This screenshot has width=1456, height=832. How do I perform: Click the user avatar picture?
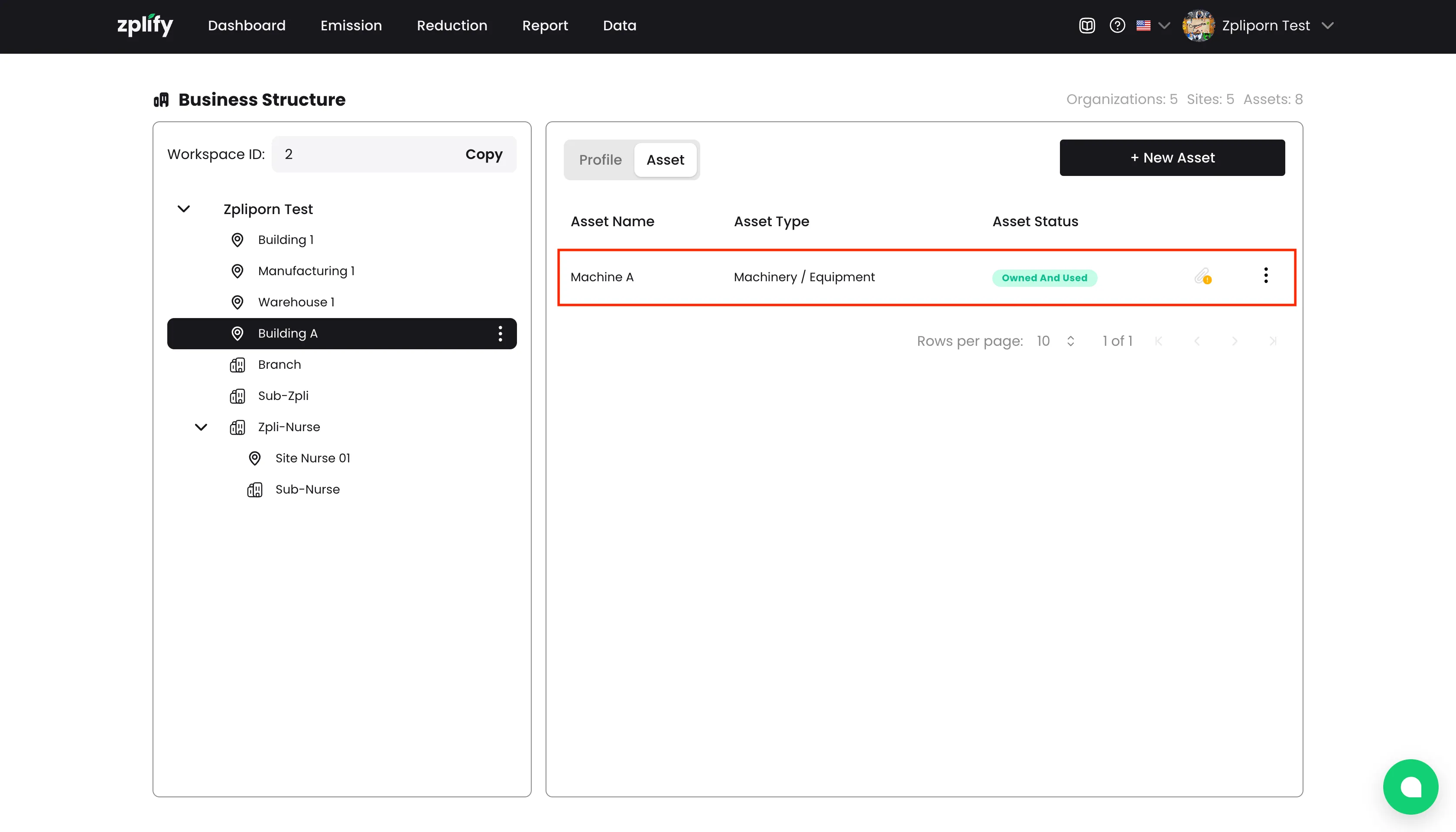click(x=1198, y=26)
